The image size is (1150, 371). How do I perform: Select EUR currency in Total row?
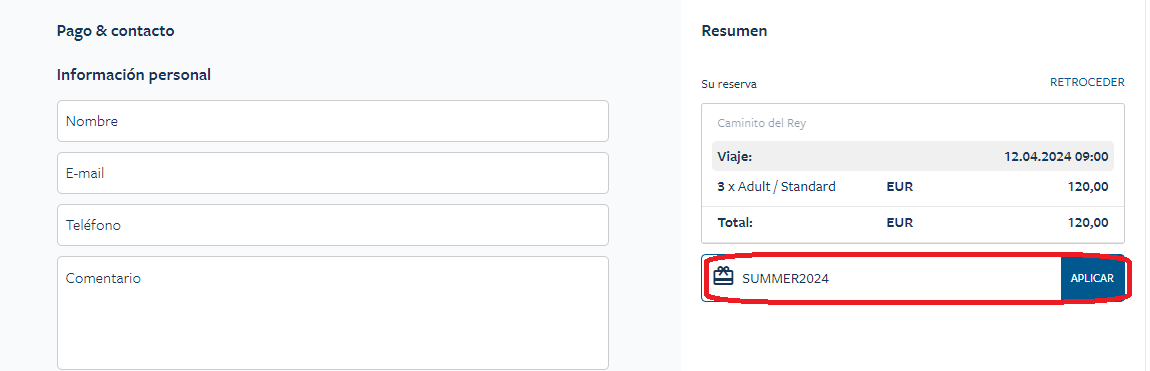pos(900,222)
